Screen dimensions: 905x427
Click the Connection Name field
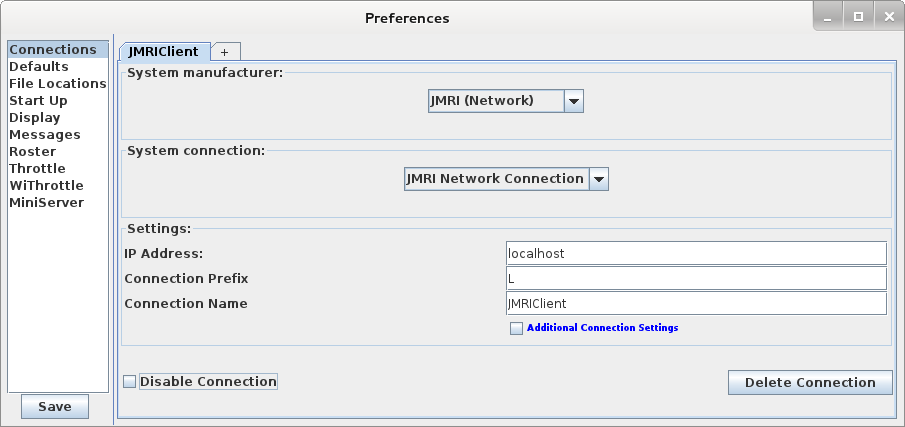[x=696, y=304]
